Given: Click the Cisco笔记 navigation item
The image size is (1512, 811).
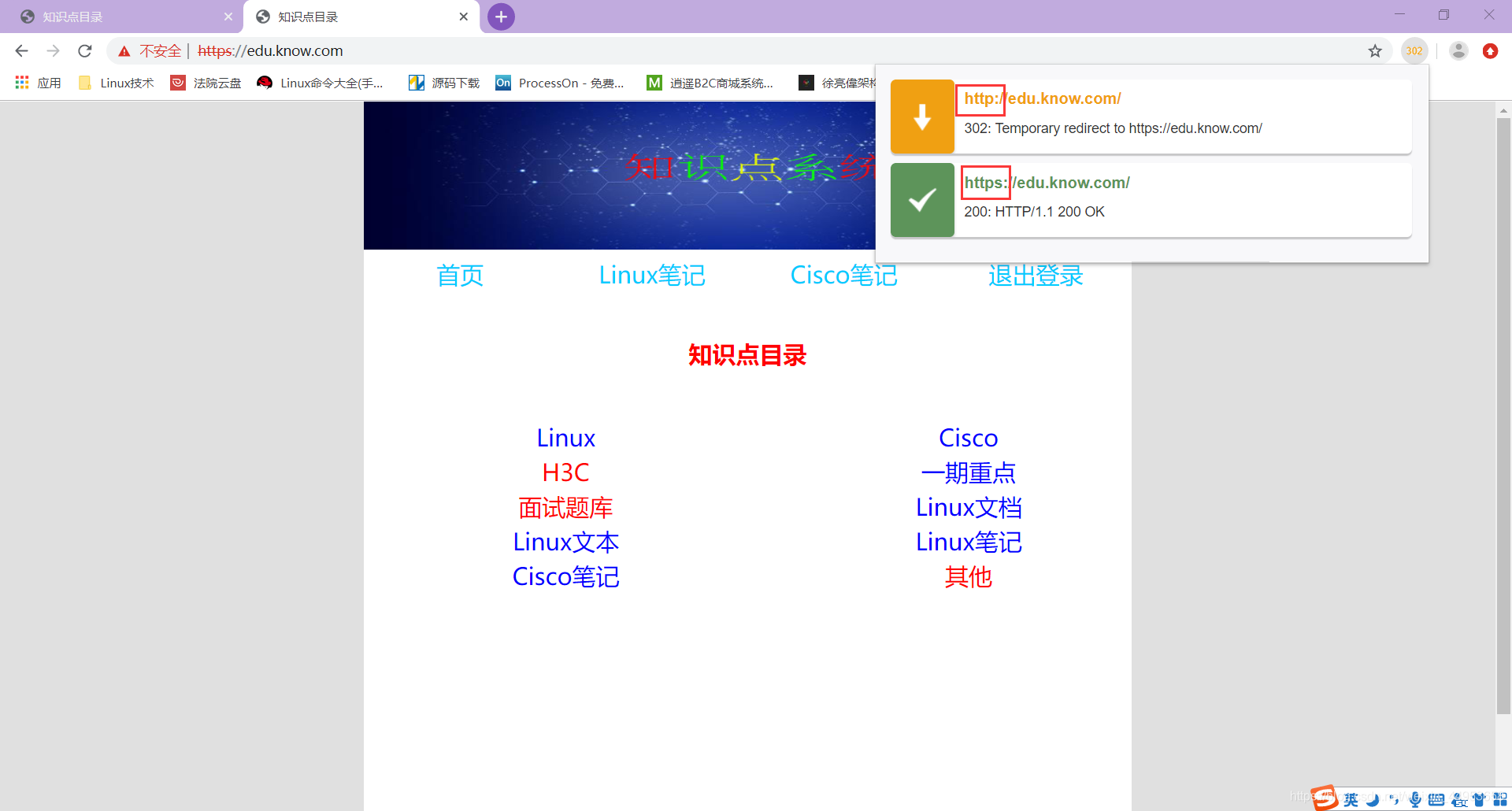Looking at the screenshot, I should [x=843, y=275].
